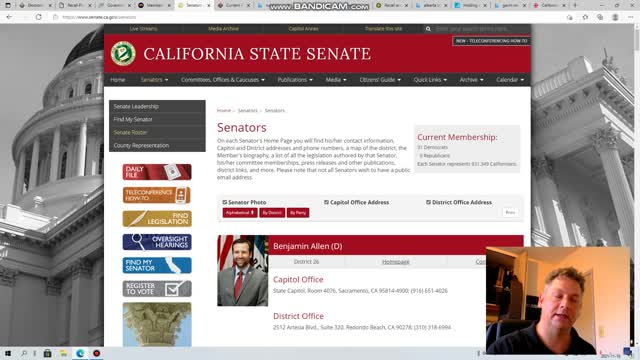Open the Register to Vote banner

pos(157,289)
